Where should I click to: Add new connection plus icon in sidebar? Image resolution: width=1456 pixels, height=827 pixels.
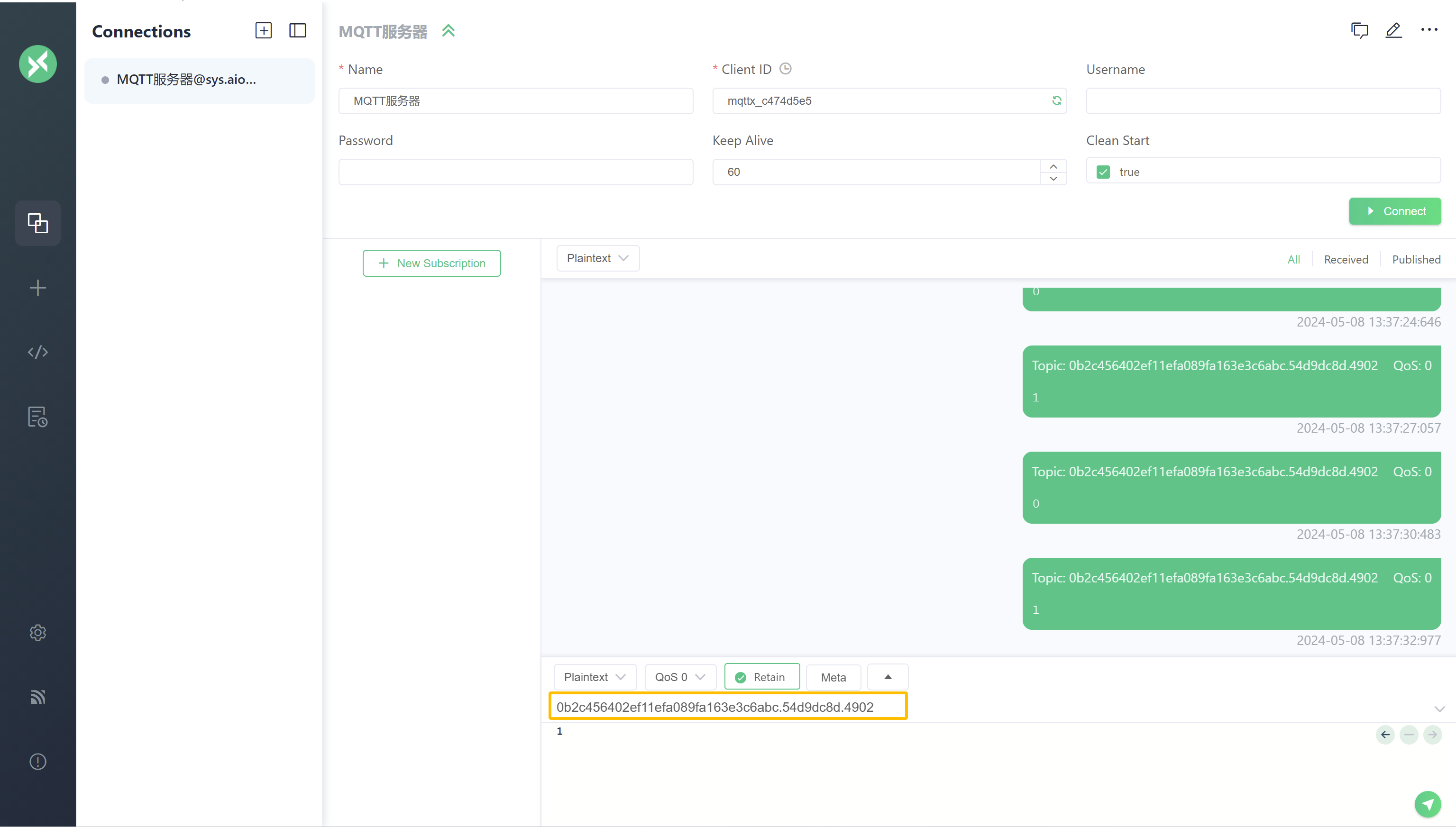[37, 287]
